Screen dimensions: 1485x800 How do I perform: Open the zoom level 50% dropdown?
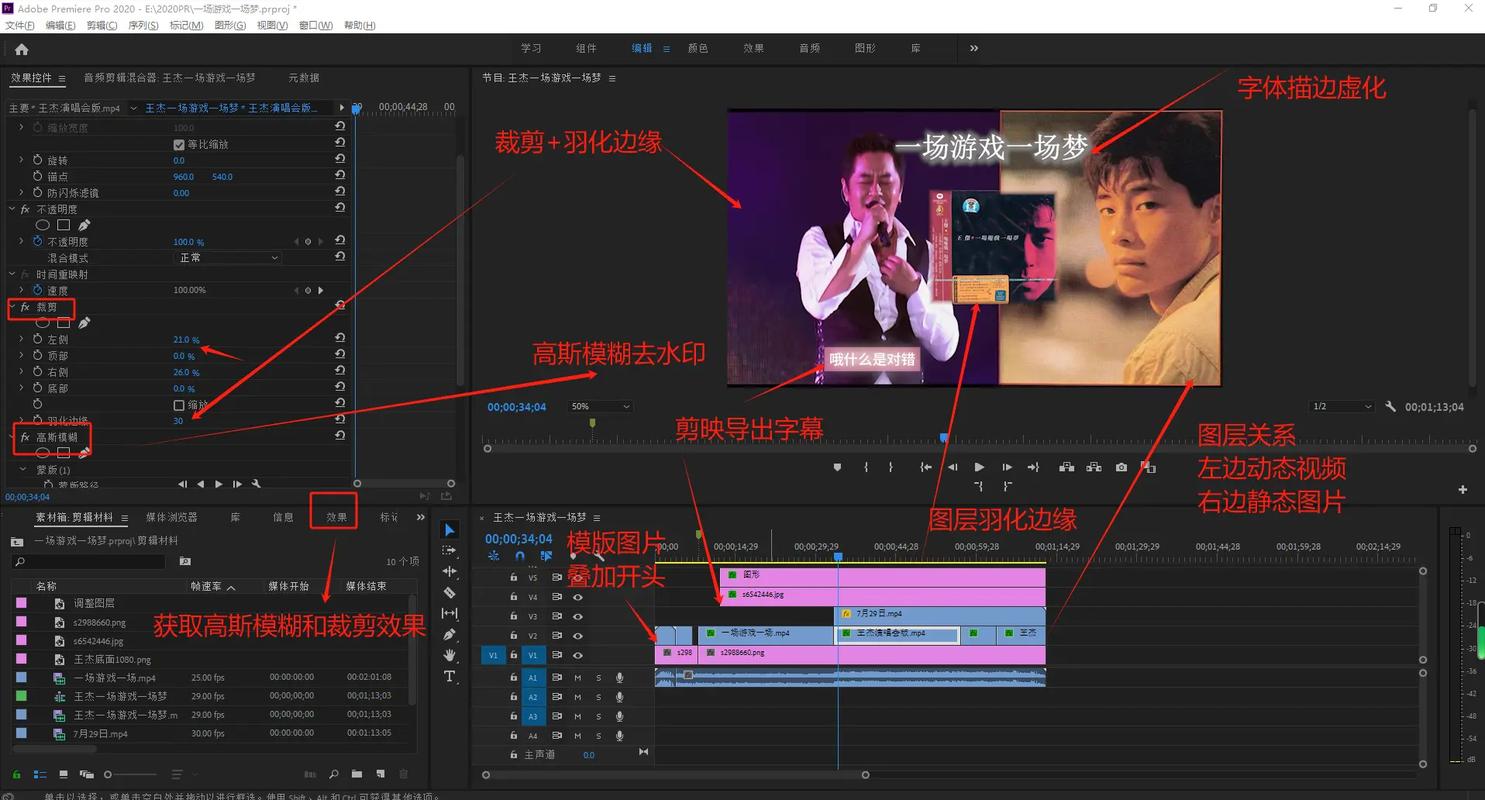click(600, 407)
